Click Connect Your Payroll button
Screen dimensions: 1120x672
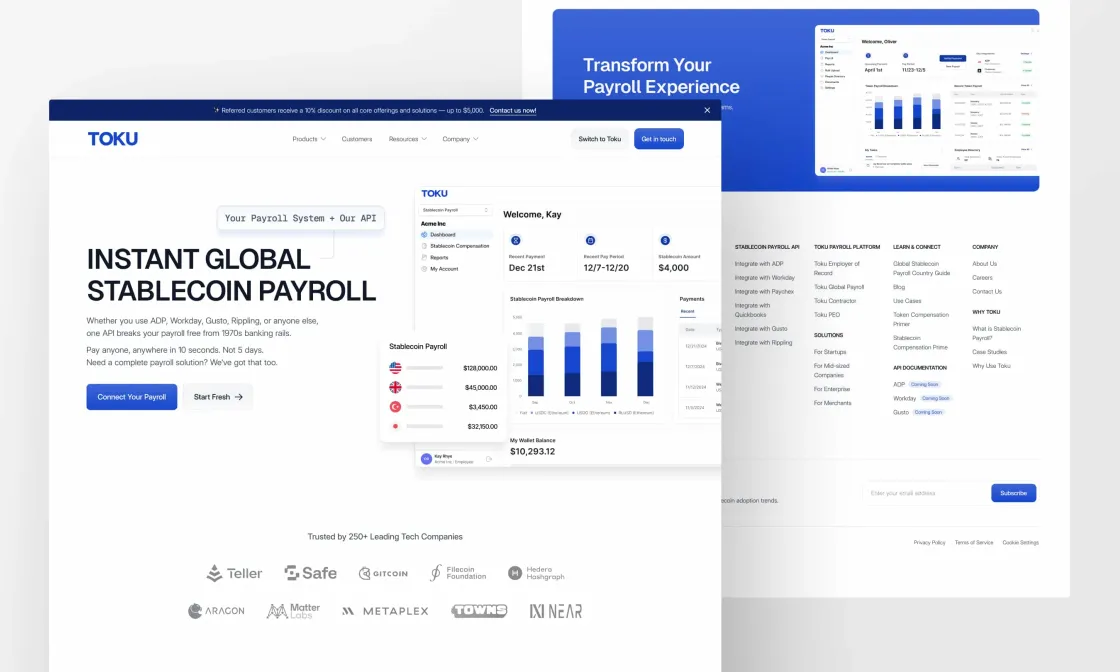point(131,397)
